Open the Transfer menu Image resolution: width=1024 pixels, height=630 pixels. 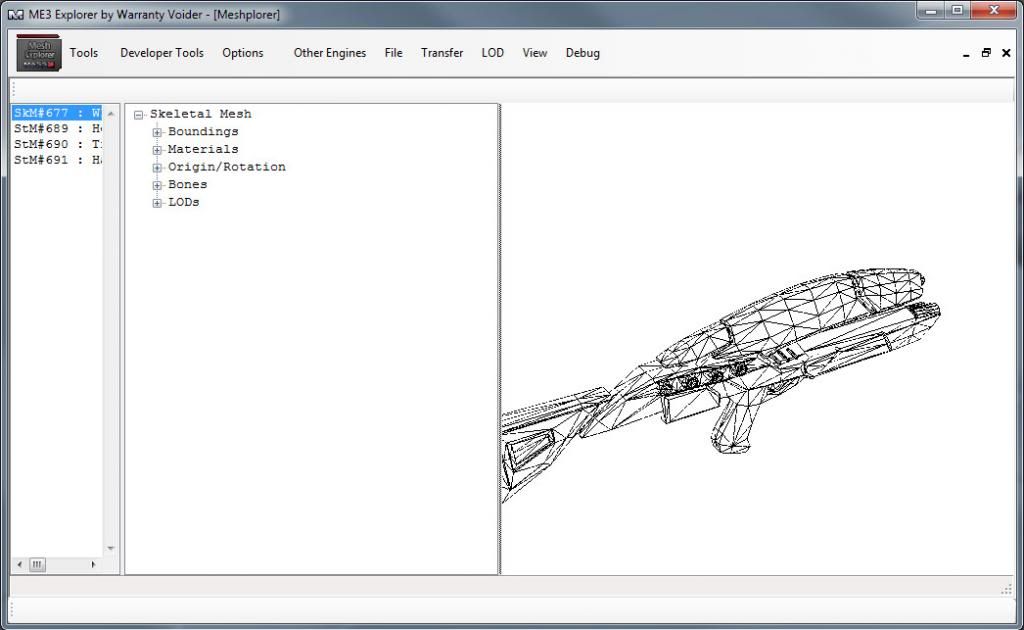(442, 53)
